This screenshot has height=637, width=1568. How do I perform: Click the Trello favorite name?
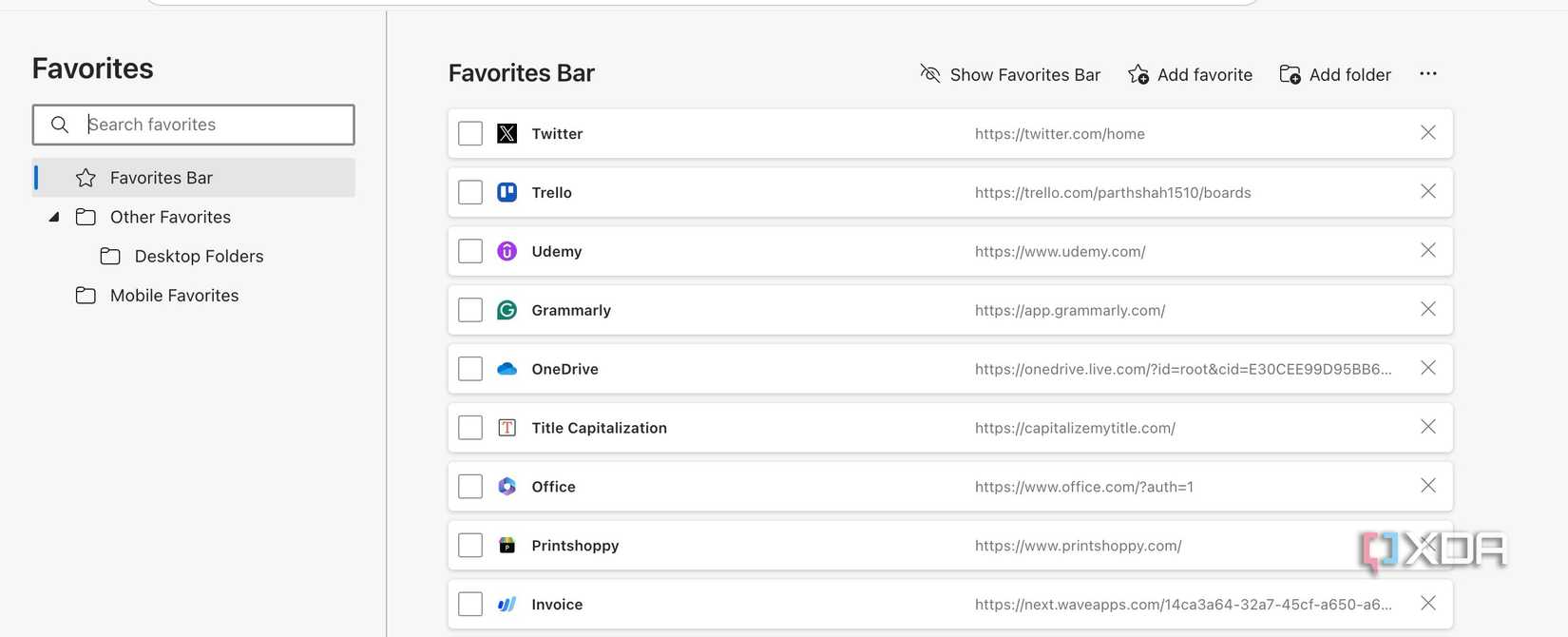click(552, 193)
